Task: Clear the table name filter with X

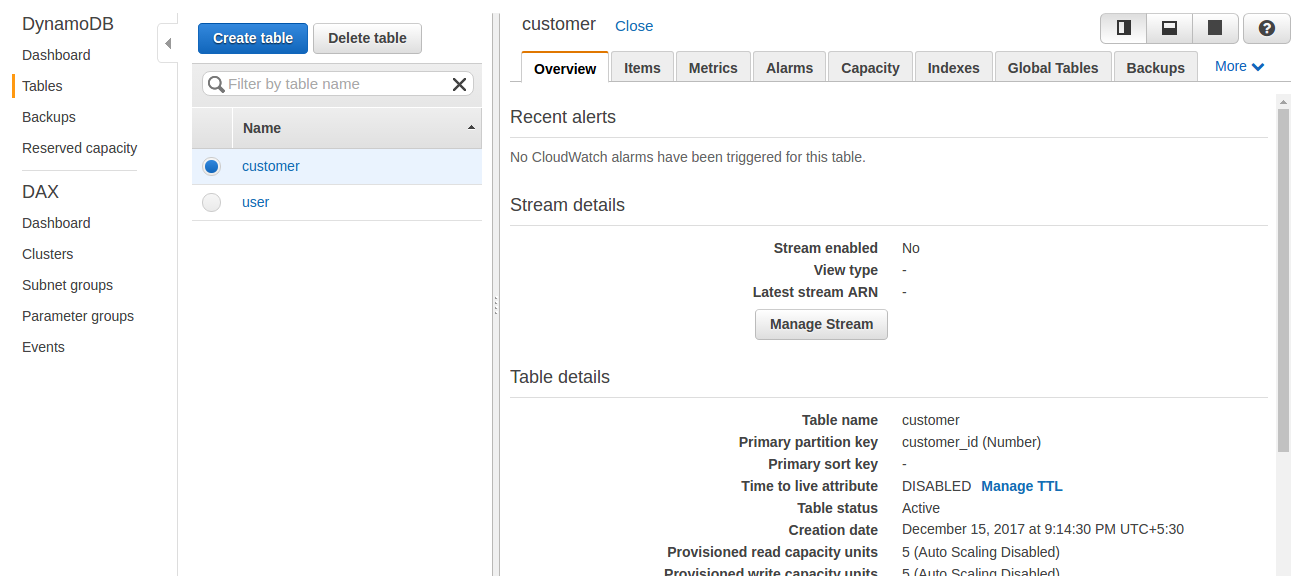Action: 460,84
